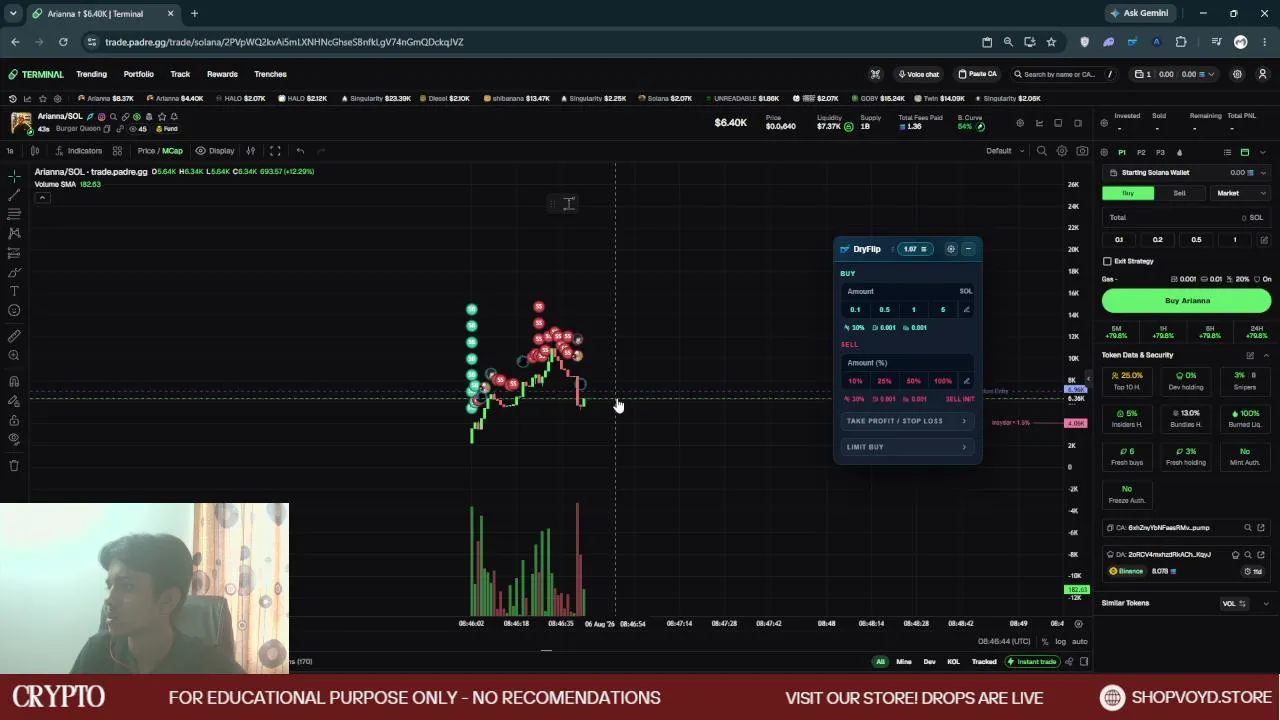1280x720 pixels.
Task: Undo last chart action
Action: [x=300, y=151]
